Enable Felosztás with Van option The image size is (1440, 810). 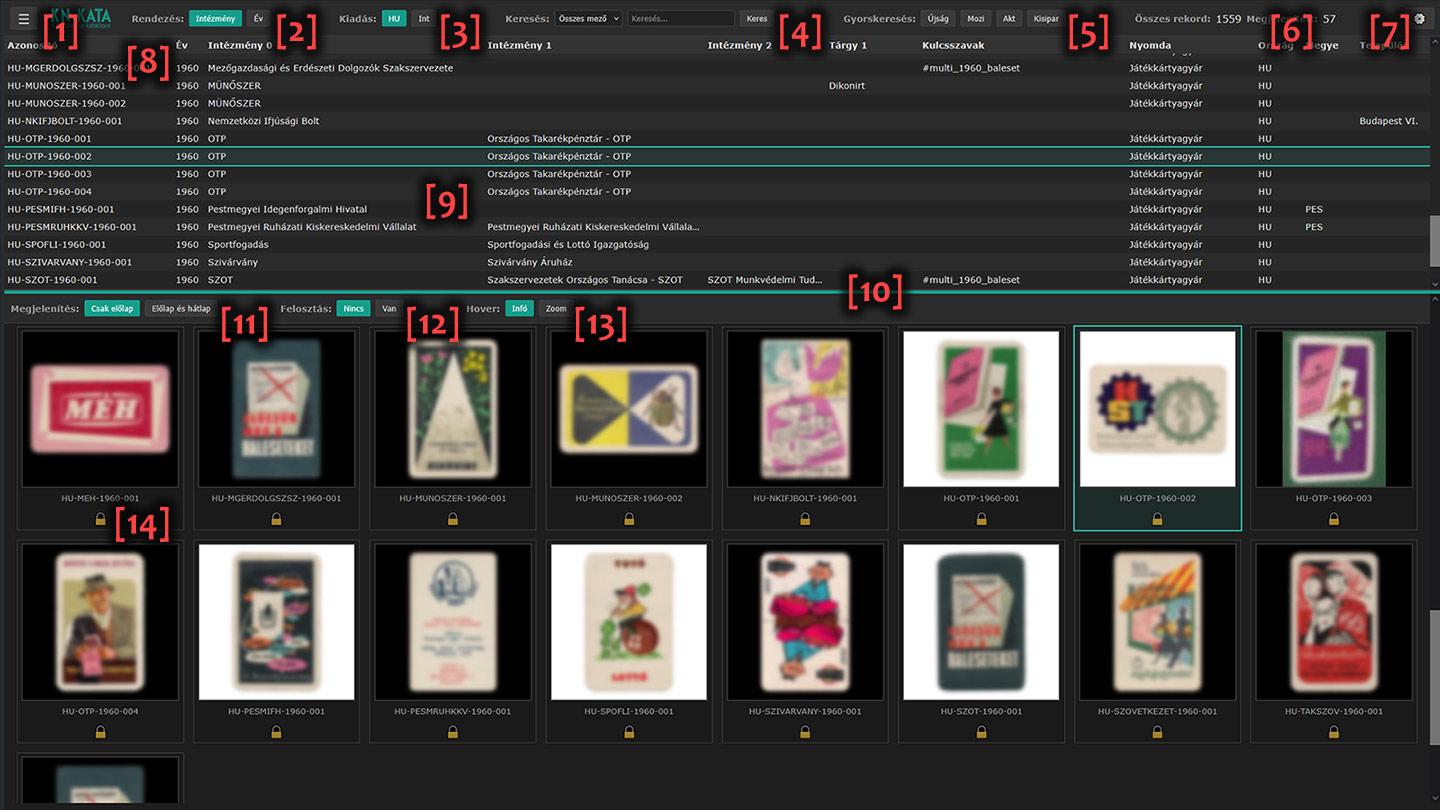click(x=389, y=309)
